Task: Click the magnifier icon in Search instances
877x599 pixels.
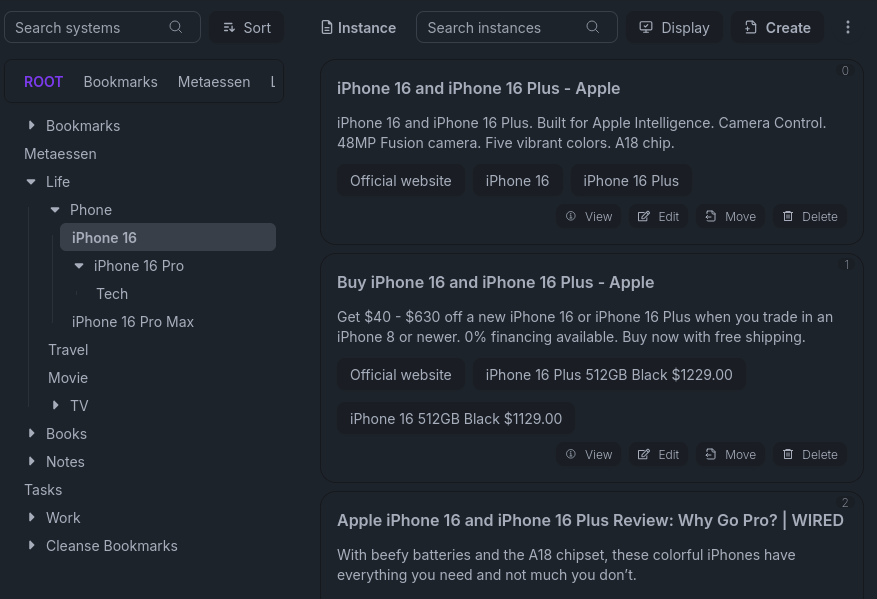Action: [593, 27]
